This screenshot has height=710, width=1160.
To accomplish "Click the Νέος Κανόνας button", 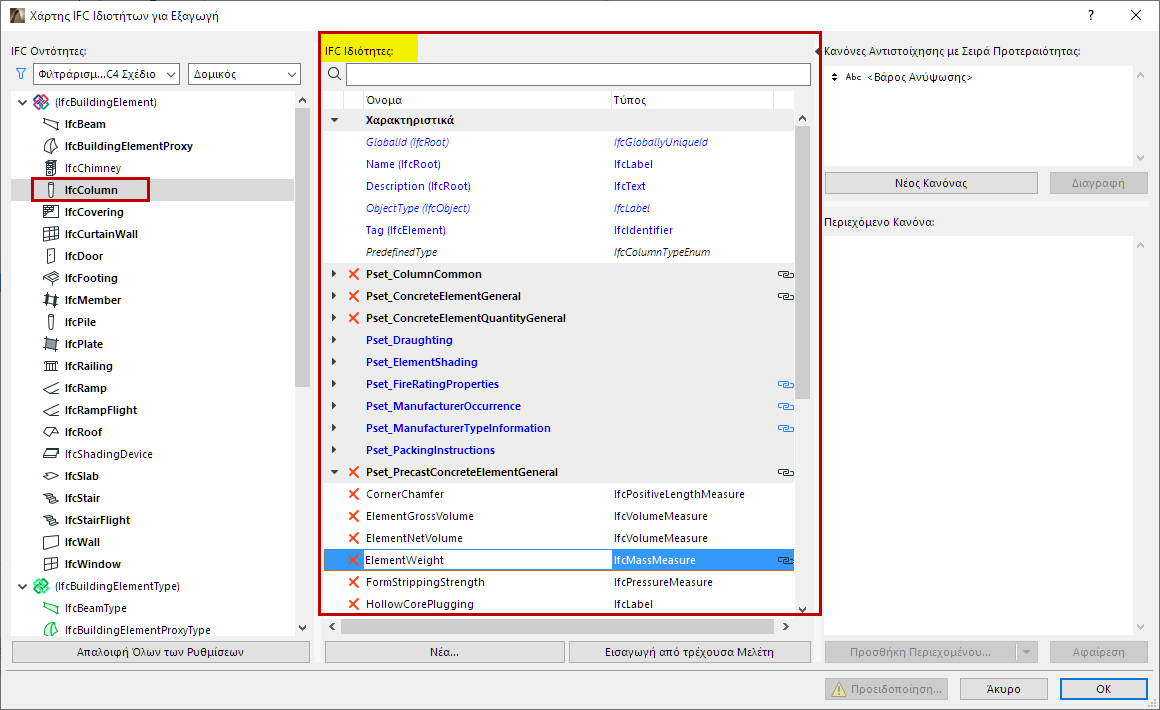I will tap(931, 183).
